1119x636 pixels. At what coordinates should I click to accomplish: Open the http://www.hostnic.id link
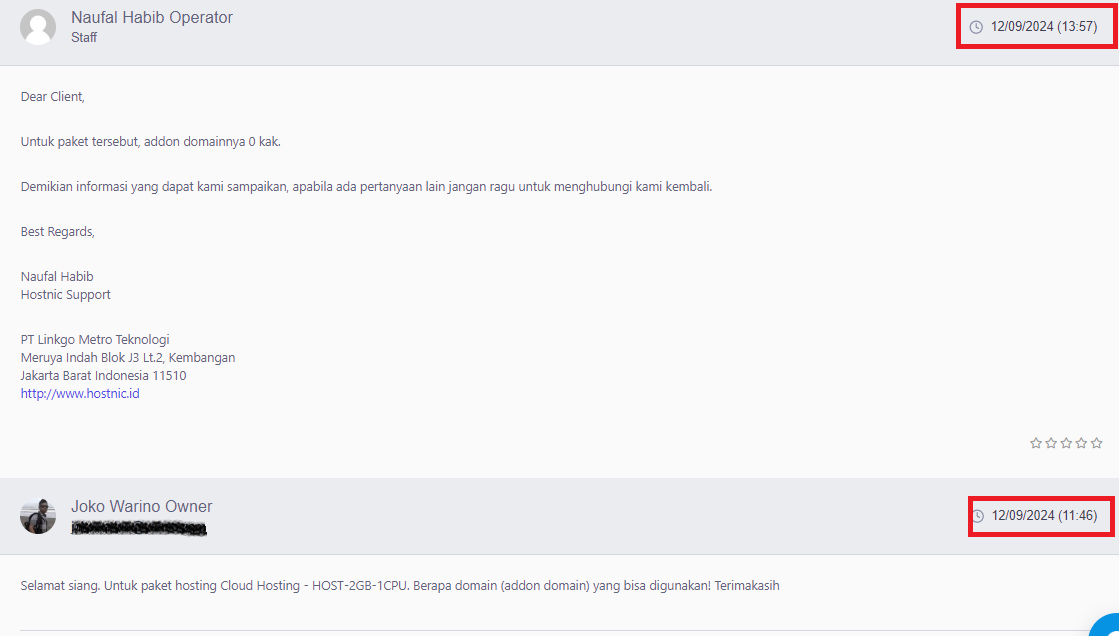80,394
